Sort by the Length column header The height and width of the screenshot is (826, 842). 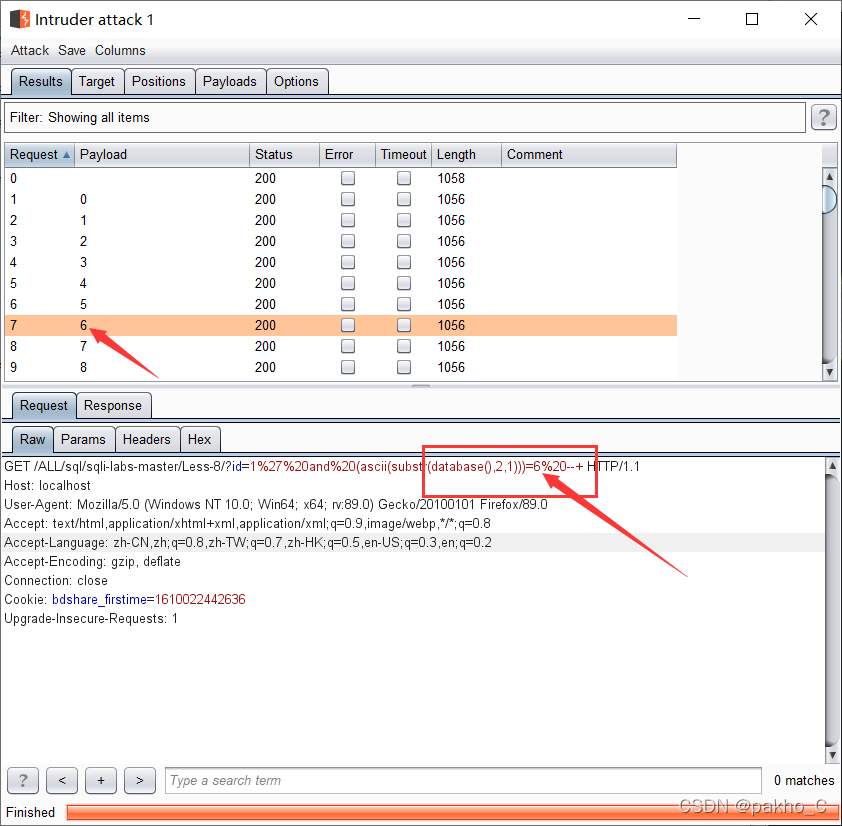coord(466,155)
